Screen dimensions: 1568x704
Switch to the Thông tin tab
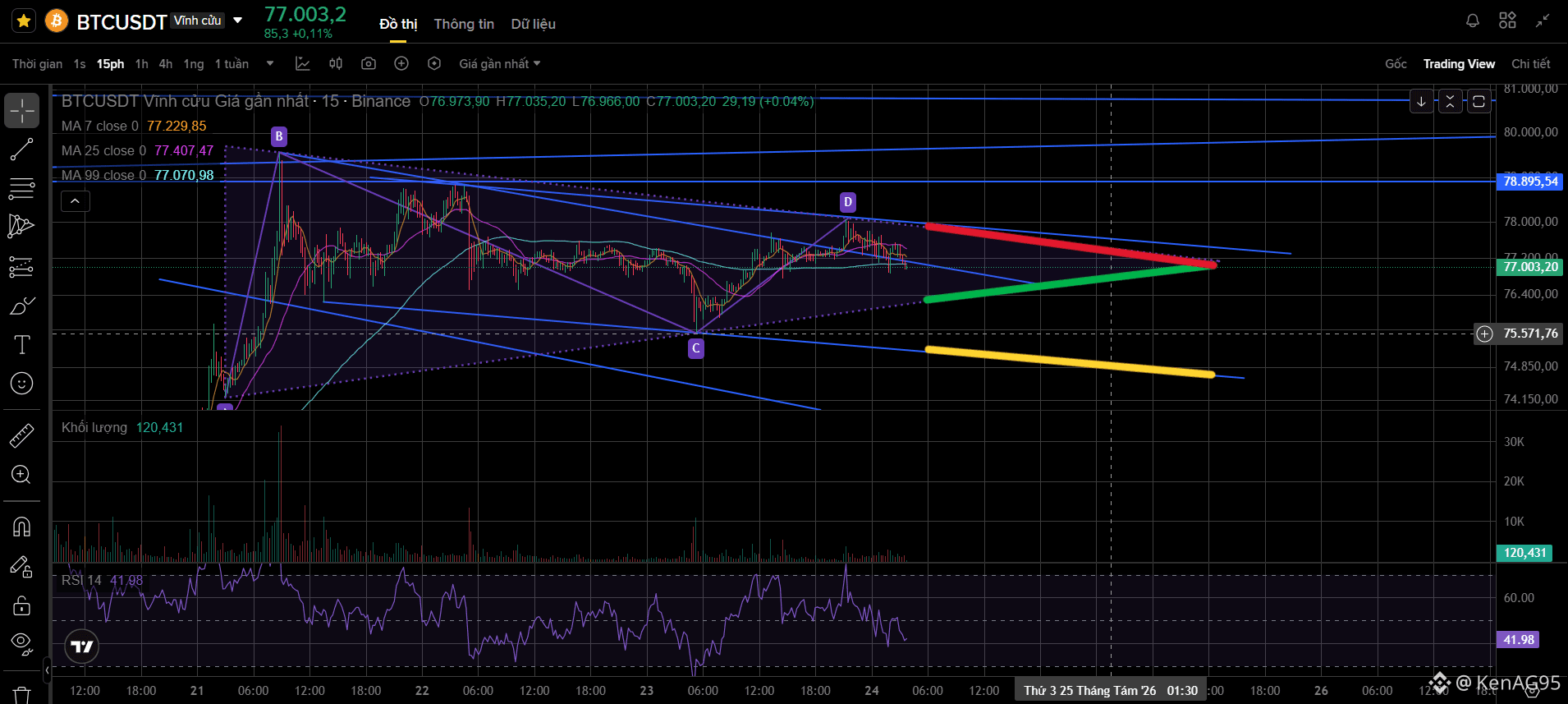pos(464,24)
